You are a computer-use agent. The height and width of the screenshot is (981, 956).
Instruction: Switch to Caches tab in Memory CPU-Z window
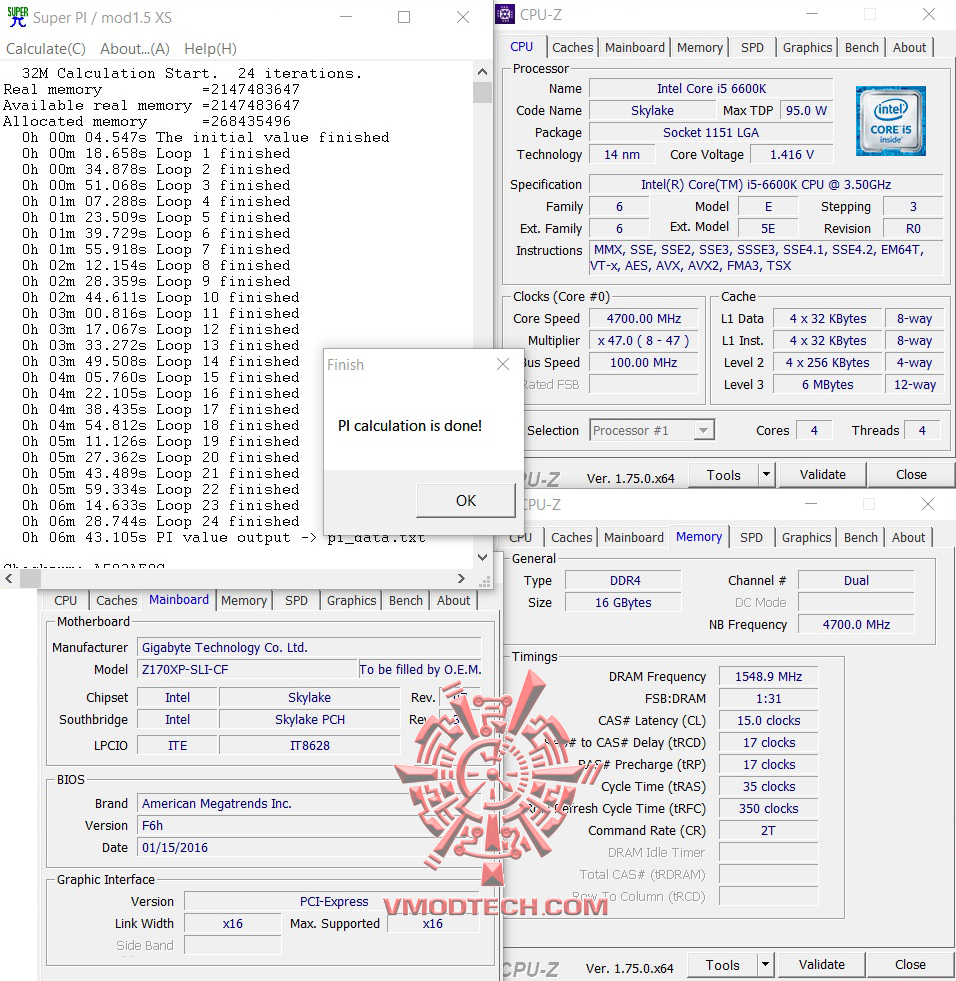coord(571,537)
